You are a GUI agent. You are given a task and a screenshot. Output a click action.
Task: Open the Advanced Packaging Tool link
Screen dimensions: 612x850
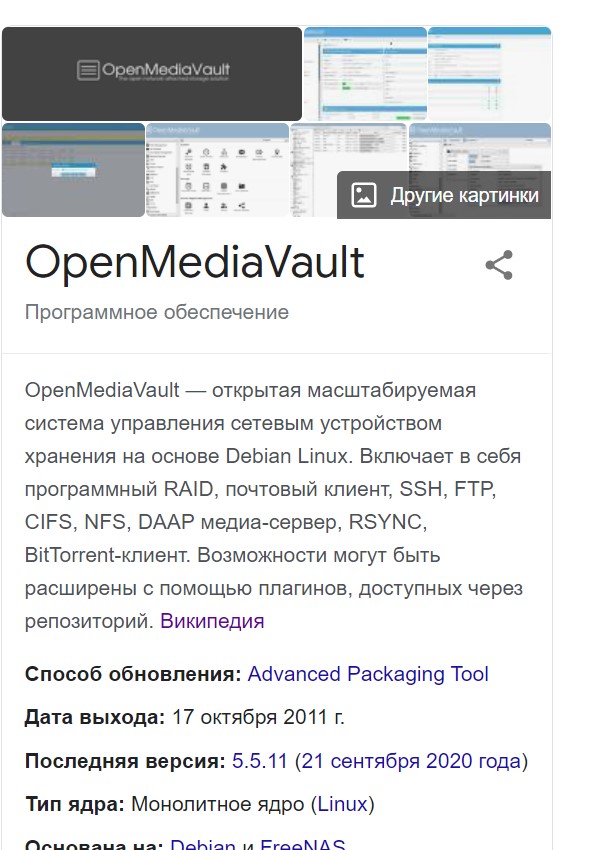point(368,674)
